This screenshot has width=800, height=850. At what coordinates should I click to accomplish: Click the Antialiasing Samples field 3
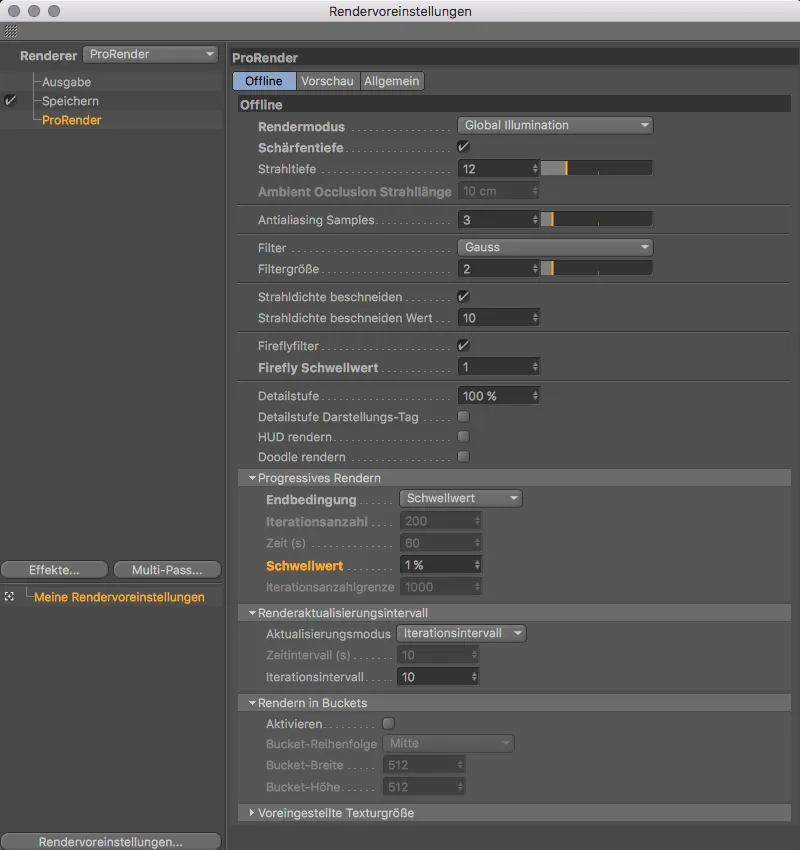coord(499,220)
